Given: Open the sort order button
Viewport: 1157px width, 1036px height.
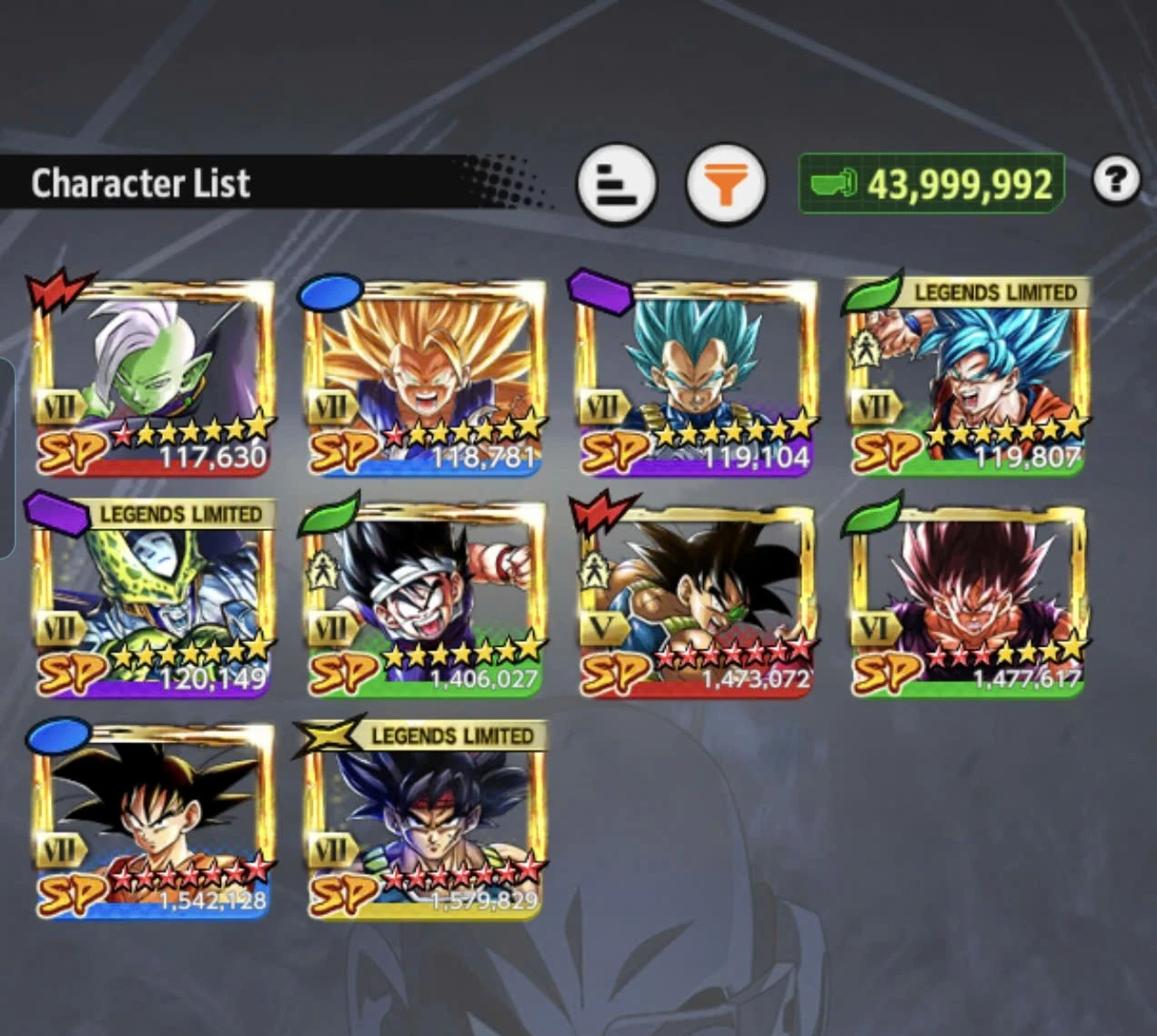Looking at the screenshot, I should pos(617,185).
